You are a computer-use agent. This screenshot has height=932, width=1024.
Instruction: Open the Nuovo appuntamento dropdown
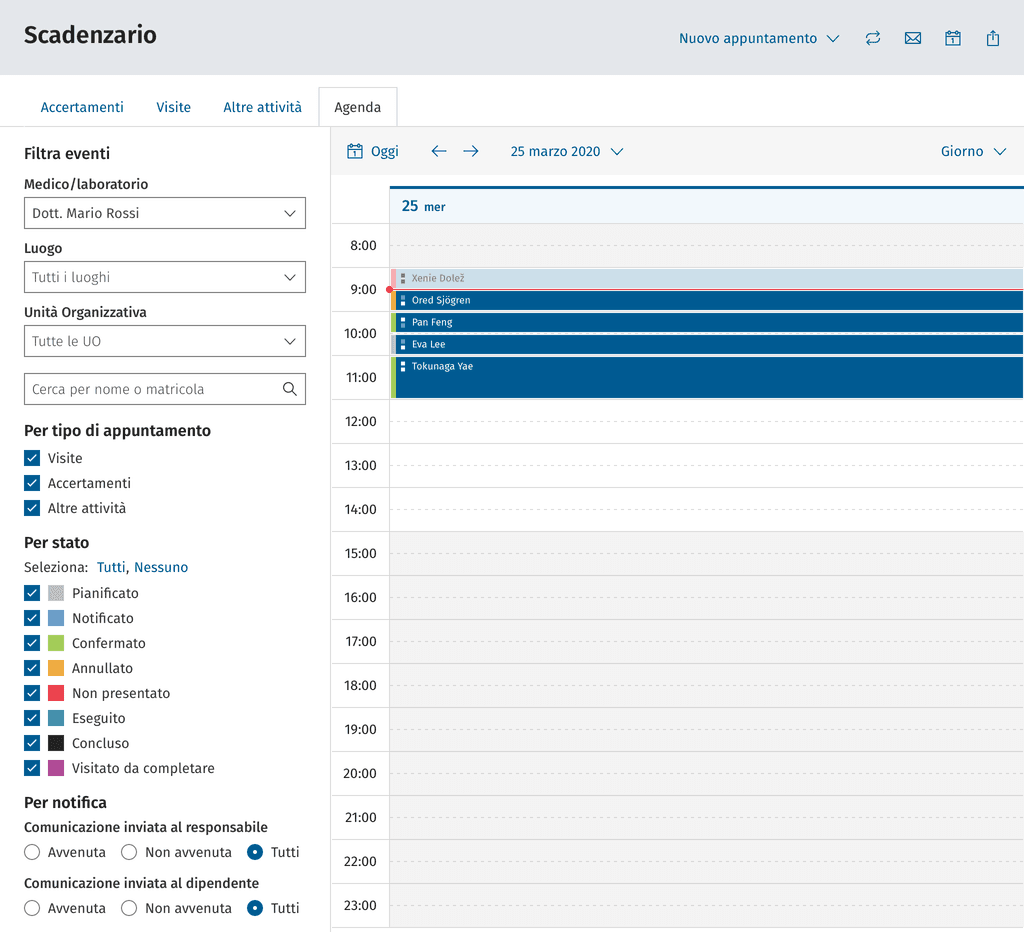(759, 39)
